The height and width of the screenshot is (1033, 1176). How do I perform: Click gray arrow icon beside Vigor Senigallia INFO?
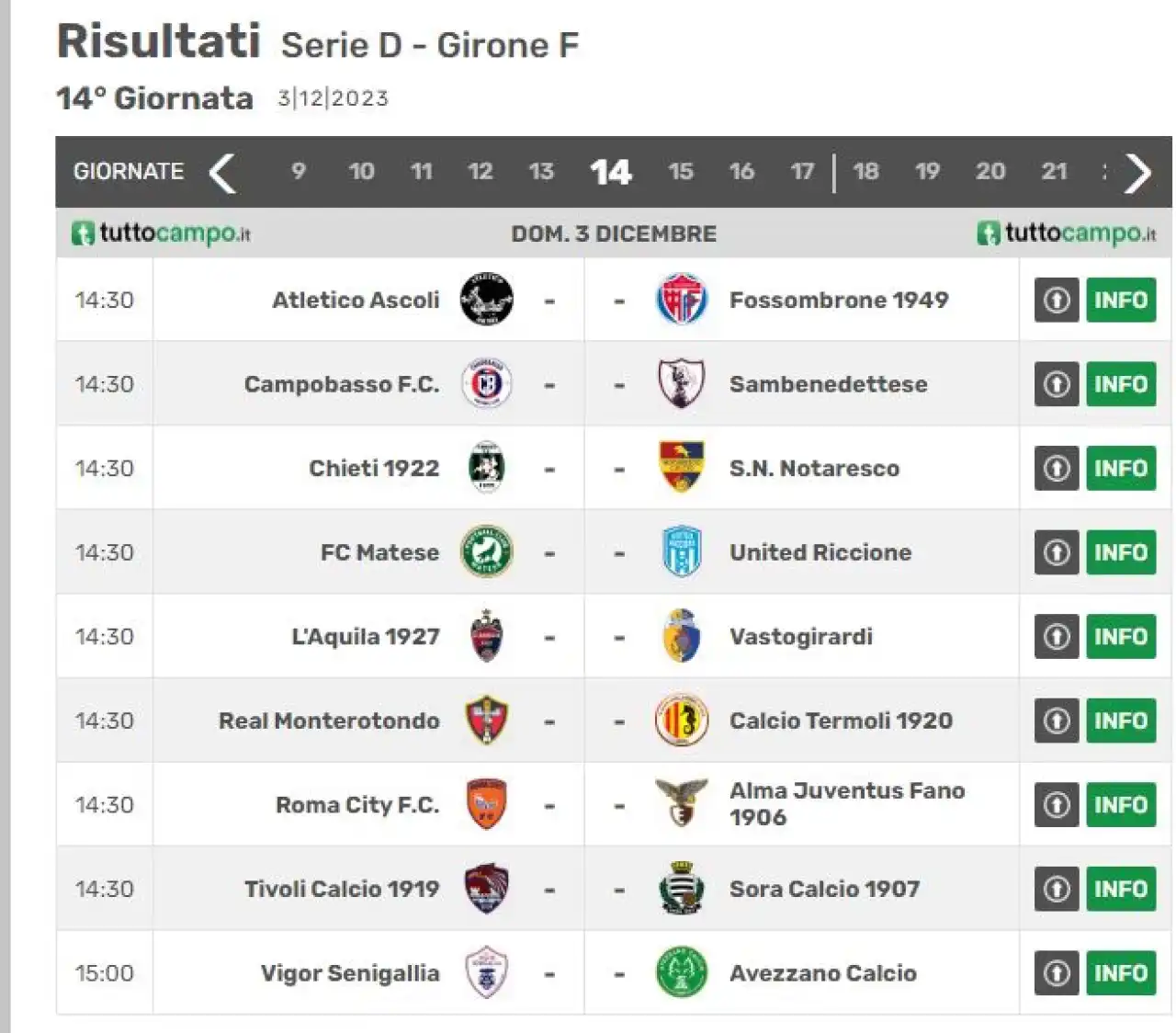tap(1057, 973)
